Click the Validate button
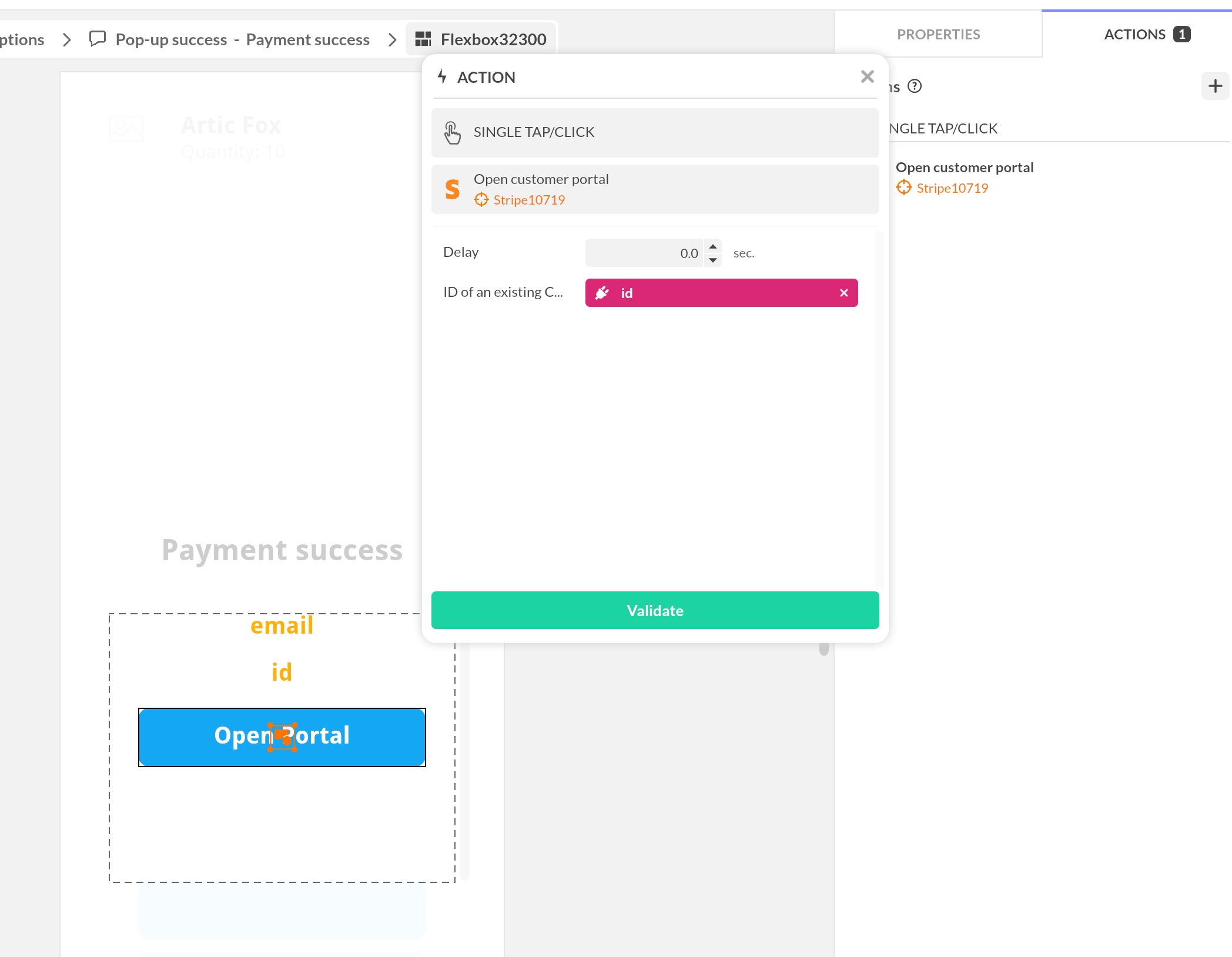Viewport: 1232px width, 957px height. (655, 610)
